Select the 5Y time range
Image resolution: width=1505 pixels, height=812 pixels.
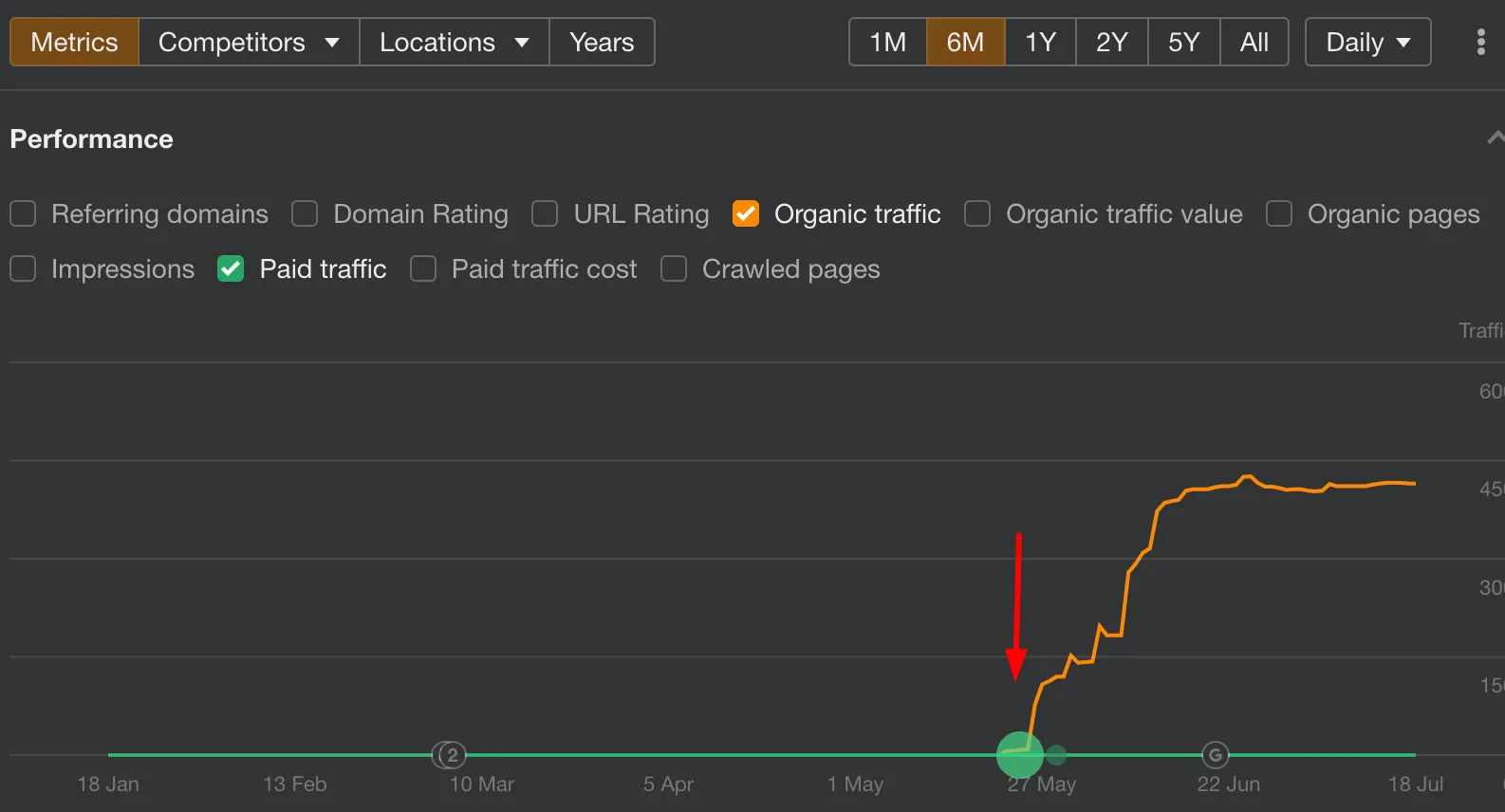point(1183,42)
